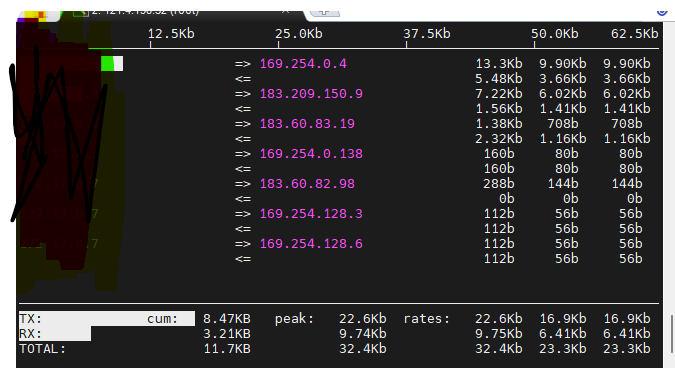The height and width of the screenshot is (368, 675).
Task: Click the 62.5Kb scale label
Action: tap(635, 34)
